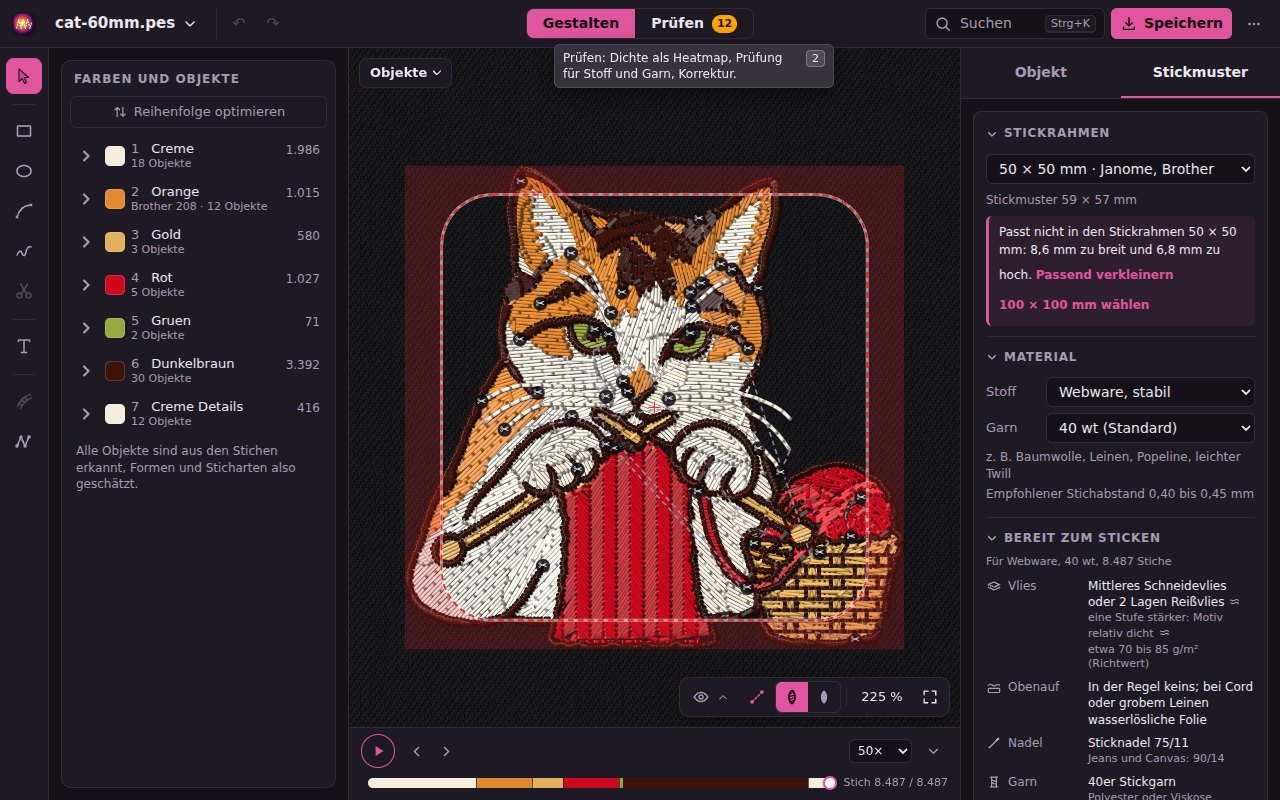
Task: Play the stitch simulation
Action: (378, 751)
